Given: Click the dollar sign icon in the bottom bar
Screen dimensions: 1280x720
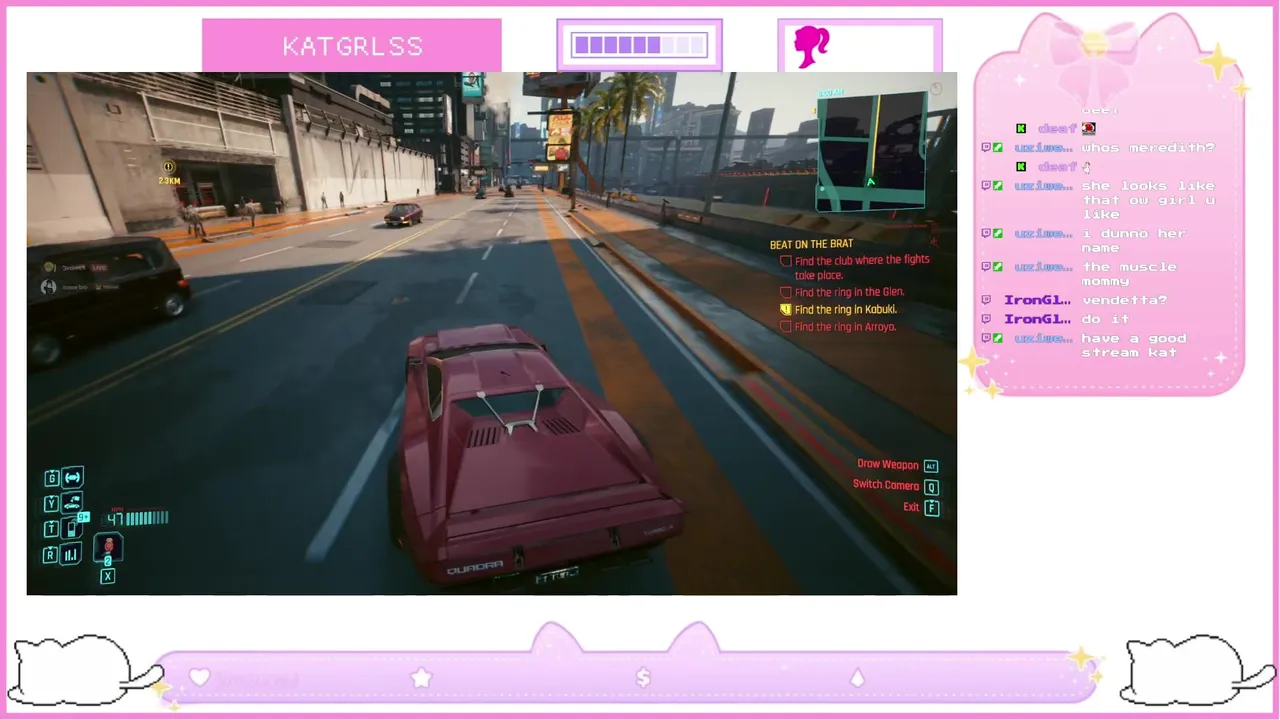Looking at the screenshot, I should click(x=643, y=678).
